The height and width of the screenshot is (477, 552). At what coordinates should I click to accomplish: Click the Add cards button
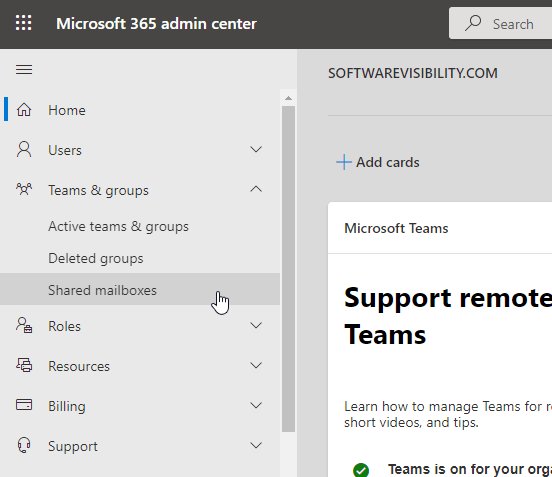[x=377, y=162]
